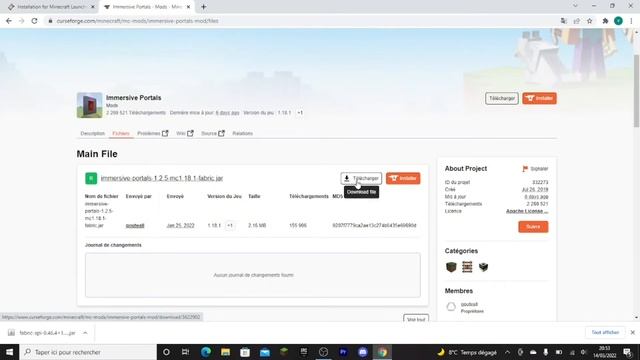
Task: Click the third category icon under Catégories
Action: [x=484, y=267]
